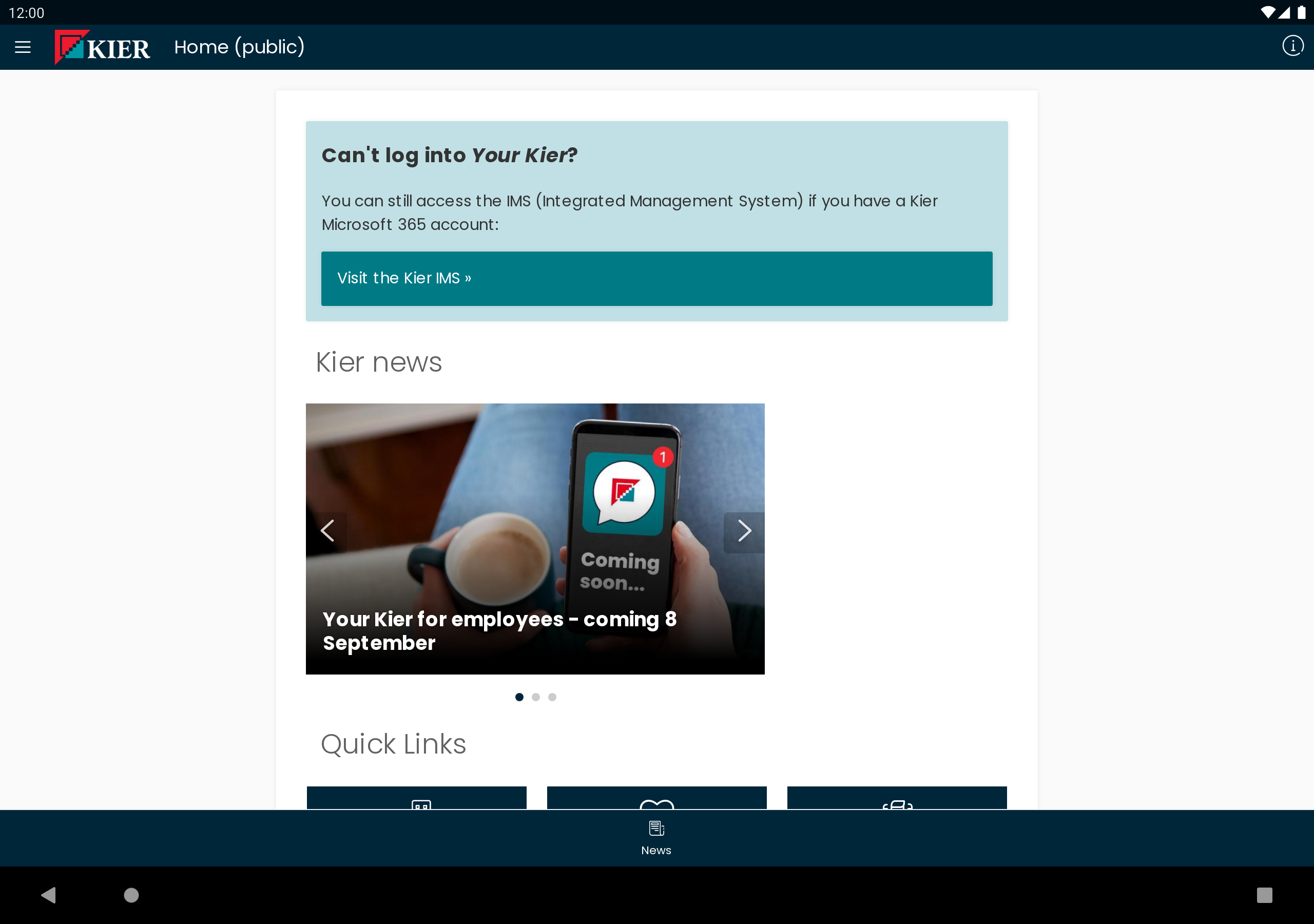Jump to third carousel pagination dot
Image resolution: width=1314 pixels, height=924 pixels.
click(x=552, y=697)
